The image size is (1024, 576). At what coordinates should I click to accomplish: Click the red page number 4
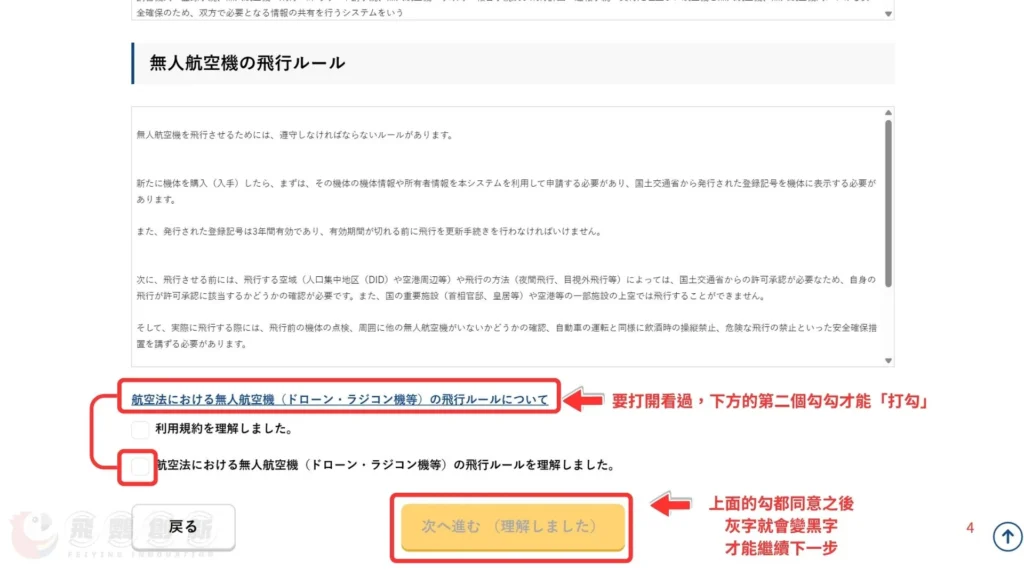pos(969,528)
